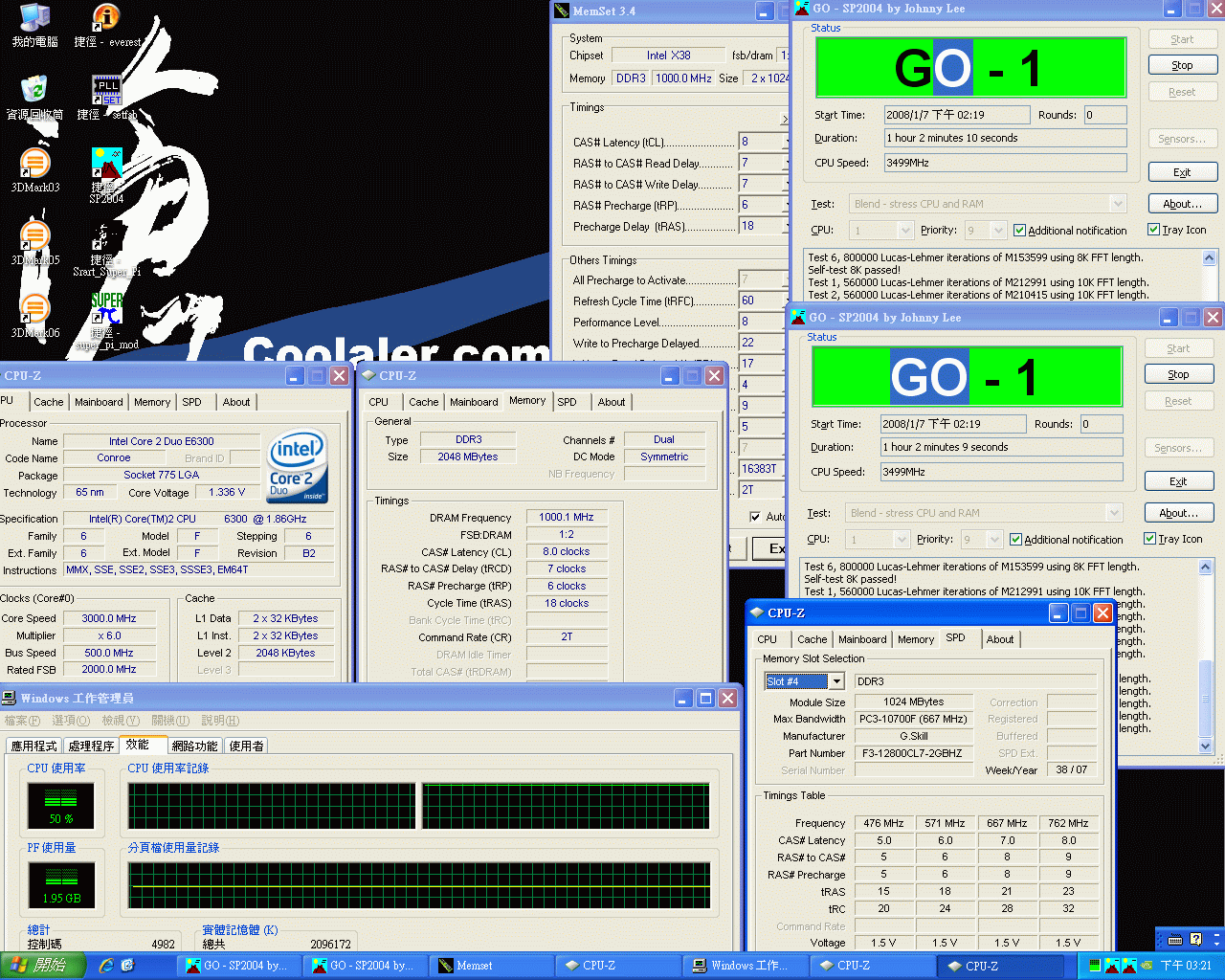
Task: Open the PLL SET shortcut
Action: pyautogui.click(x=105, y=91)
